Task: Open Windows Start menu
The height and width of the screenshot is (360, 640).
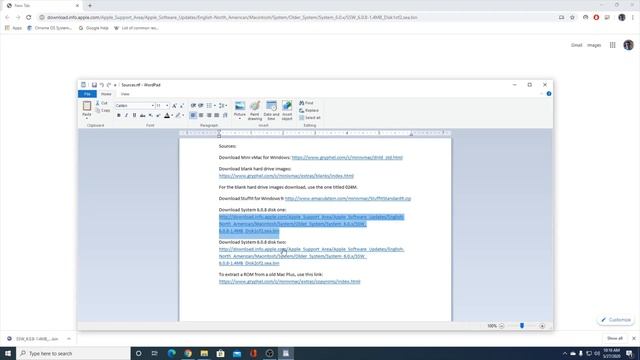Action: click(x=8, y=353)
